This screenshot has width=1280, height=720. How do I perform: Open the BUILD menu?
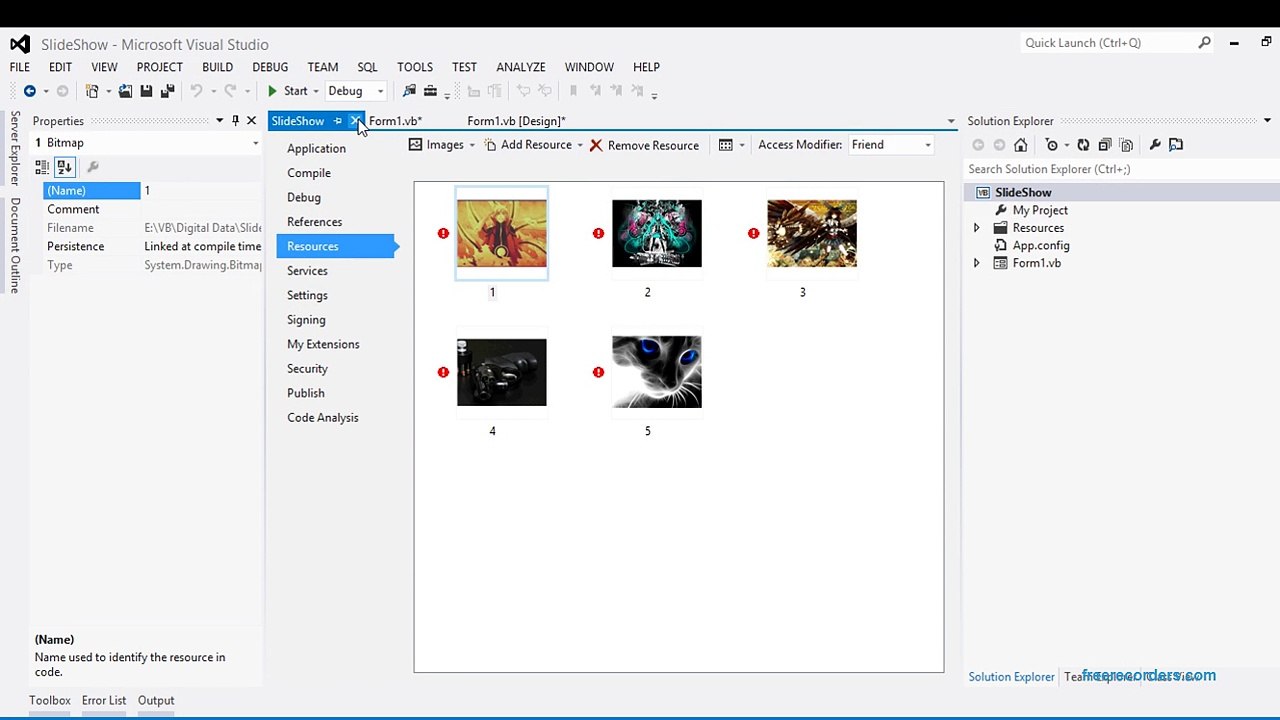click(x=217, y=67)
